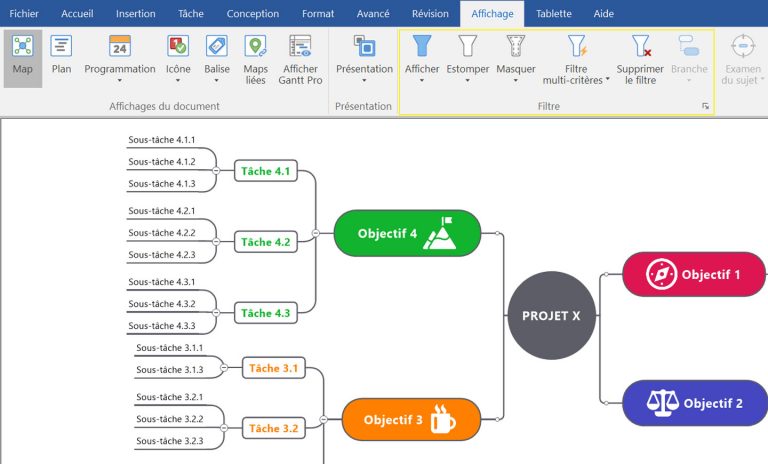This screenshot has width=768, height=464.
Task: Click the red Objectif 1 topic
Action: point(694,274)
